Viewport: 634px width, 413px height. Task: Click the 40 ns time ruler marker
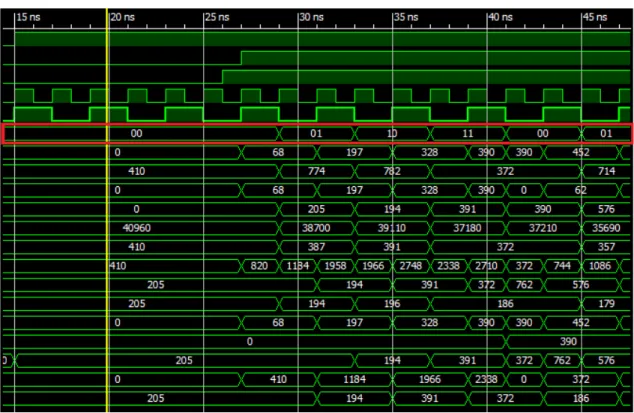(501, 17)
